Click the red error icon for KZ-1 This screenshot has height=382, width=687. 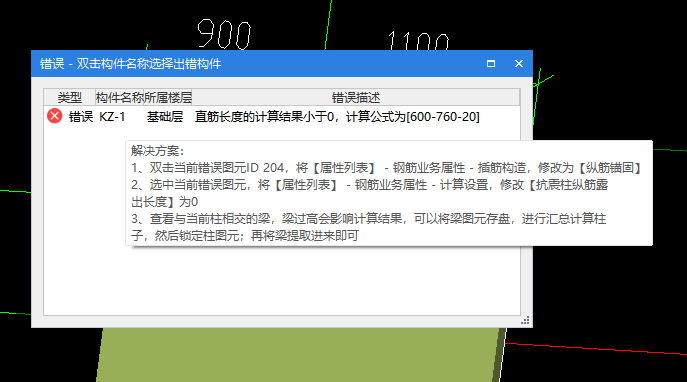(55, 116)
